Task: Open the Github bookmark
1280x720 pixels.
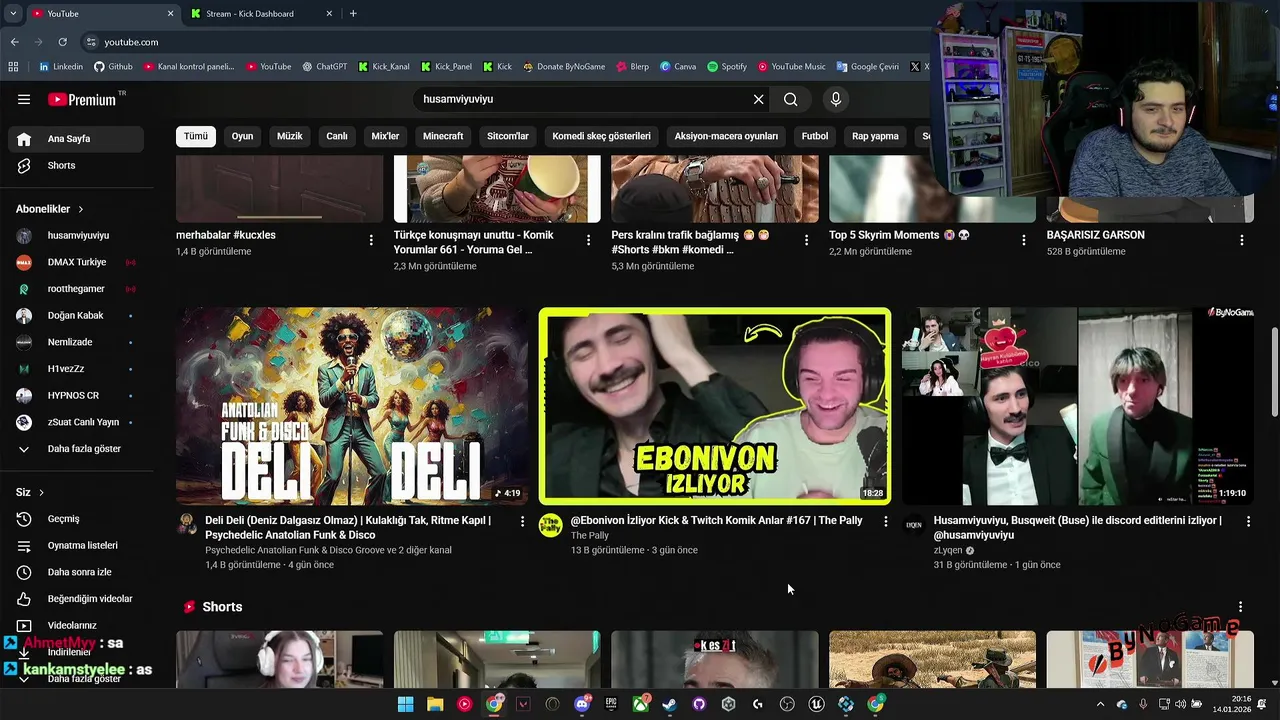Action: [x=113, y=67]
